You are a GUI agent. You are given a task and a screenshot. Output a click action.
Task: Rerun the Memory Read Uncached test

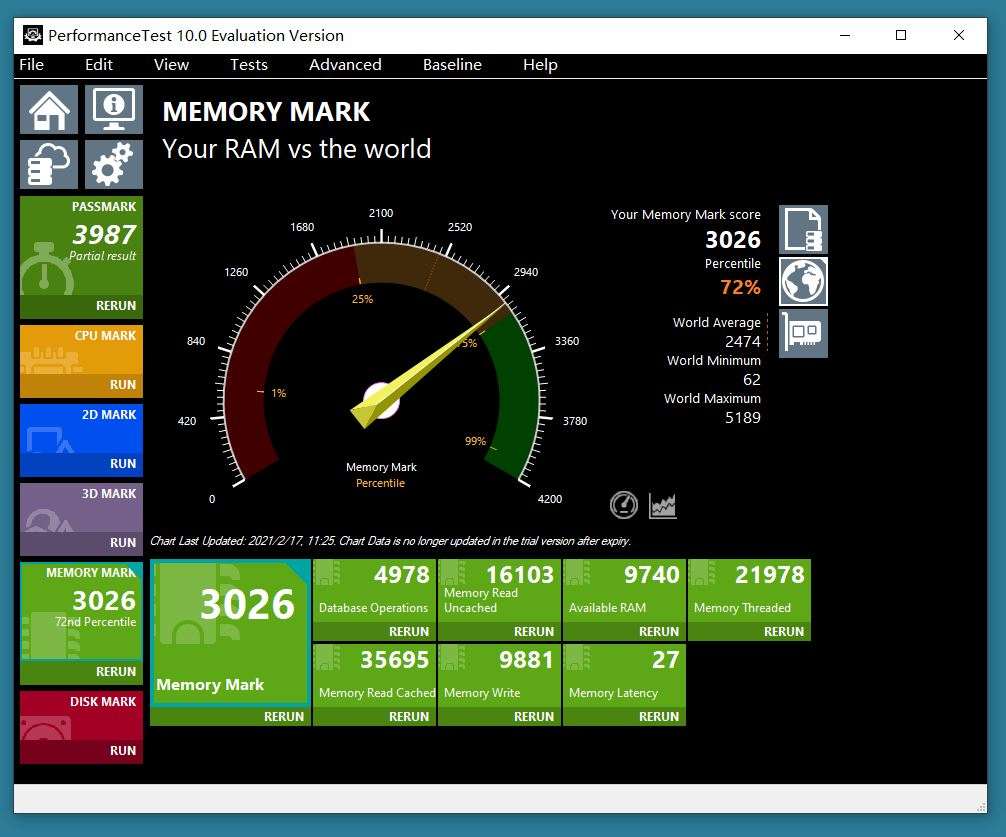click(534, 632)
